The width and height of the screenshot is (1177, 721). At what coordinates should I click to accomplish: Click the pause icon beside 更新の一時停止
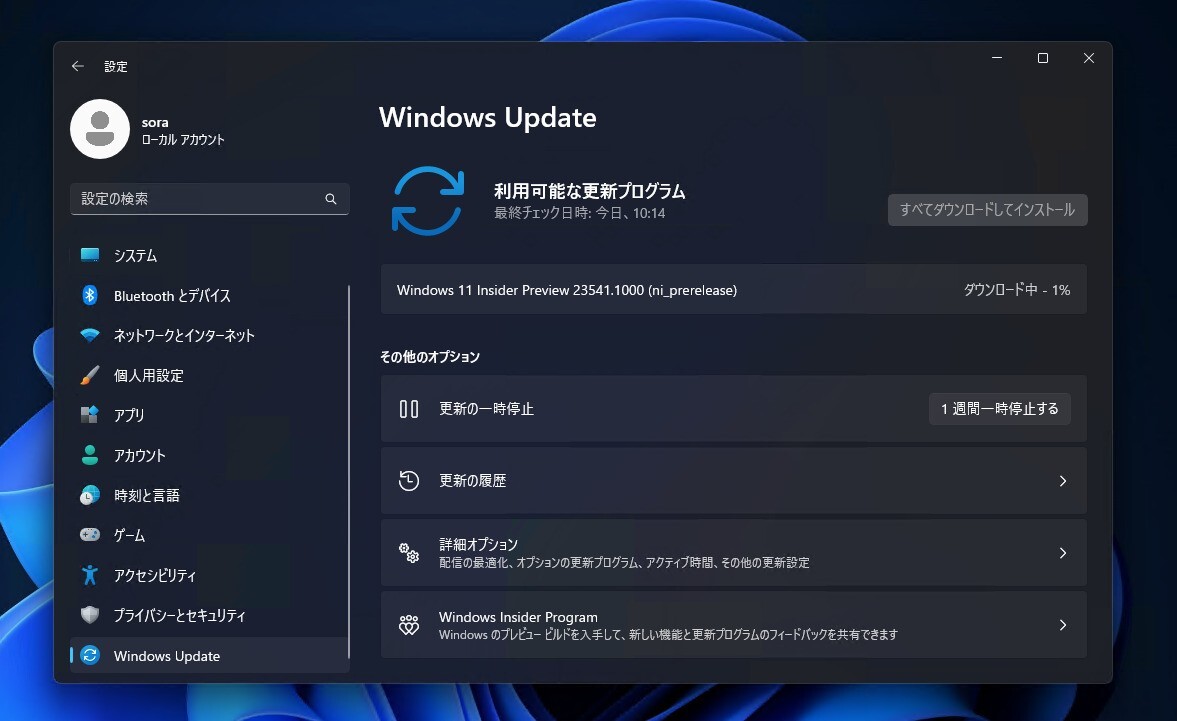coord(408,408)
